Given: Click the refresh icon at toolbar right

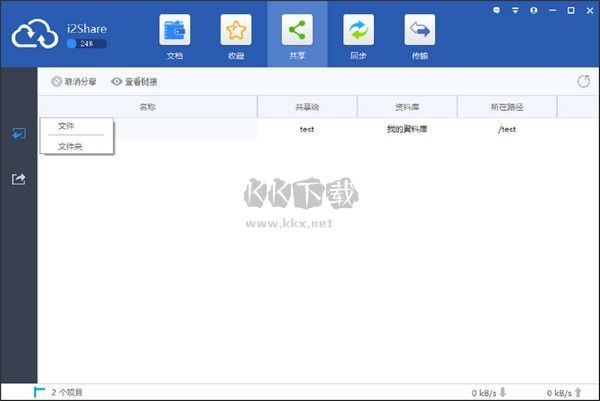Looking at the screenshot, I should [583, 81].
